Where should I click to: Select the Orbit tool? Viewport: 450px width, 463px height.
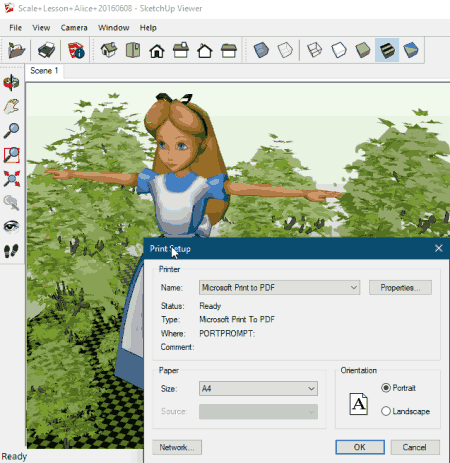point(11,82)
